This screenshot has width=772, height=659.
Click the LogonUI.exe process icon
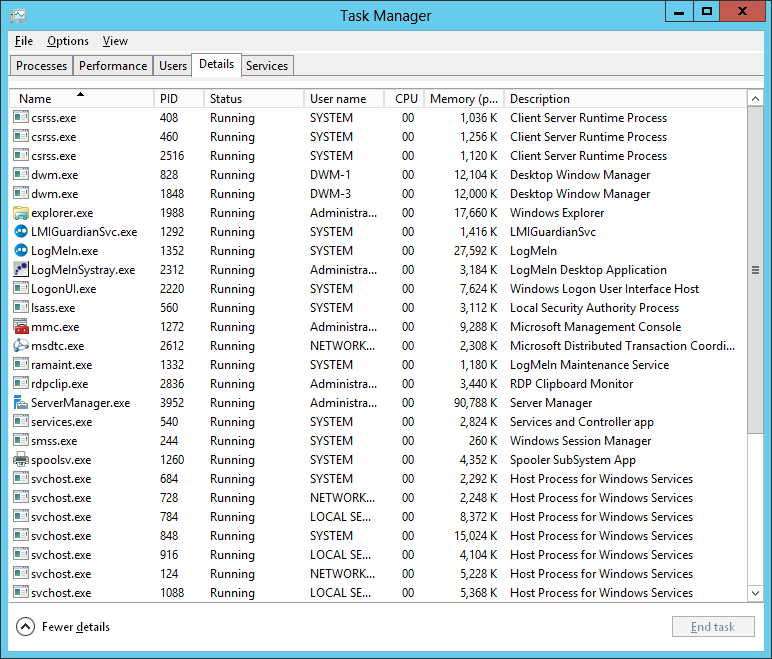21,289
